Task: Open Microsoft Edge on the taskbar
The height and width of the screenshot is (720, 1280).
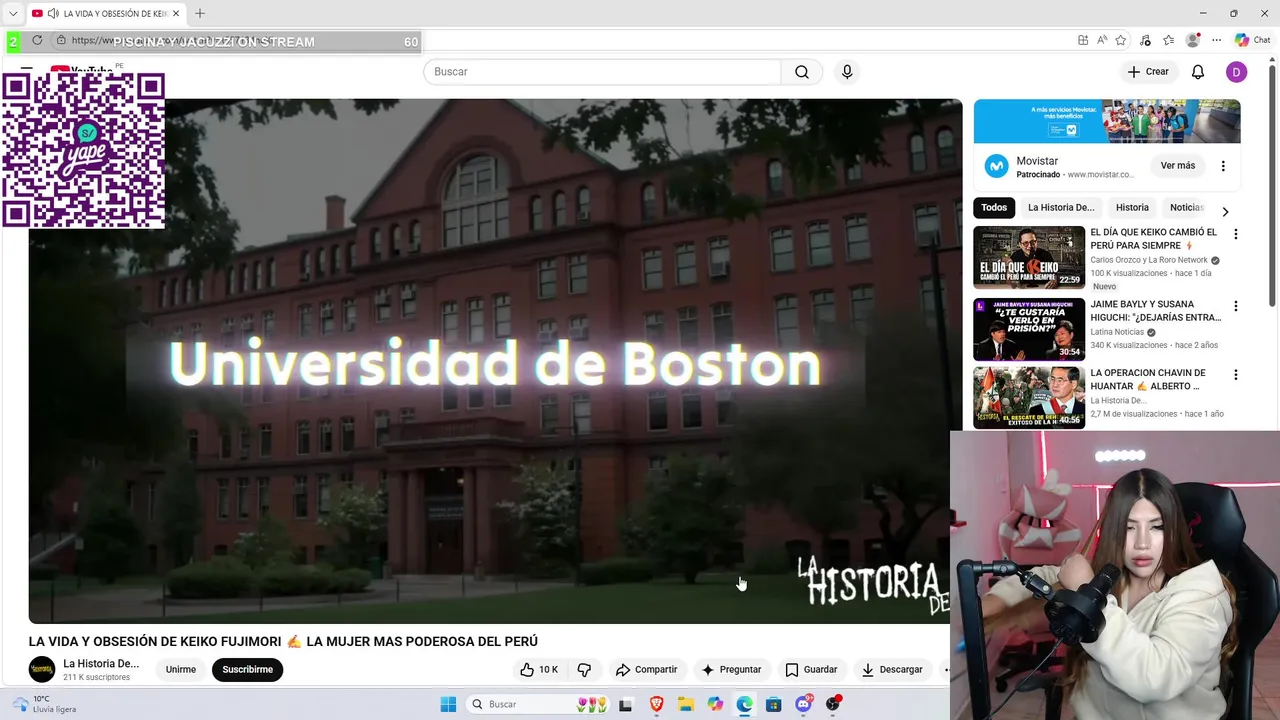Action: [745, 704]
